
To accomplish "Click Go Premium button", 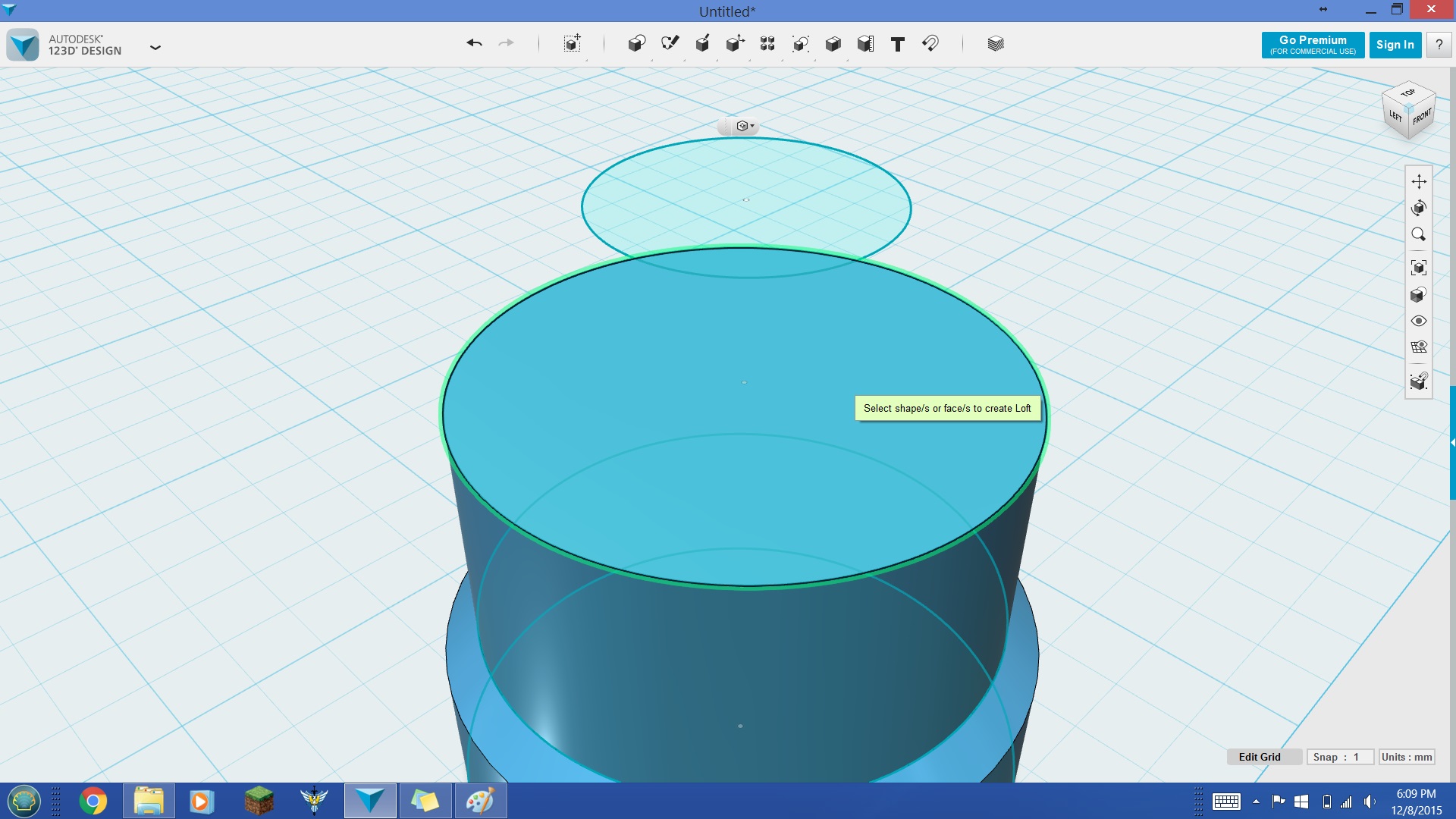I will 1312,44.
